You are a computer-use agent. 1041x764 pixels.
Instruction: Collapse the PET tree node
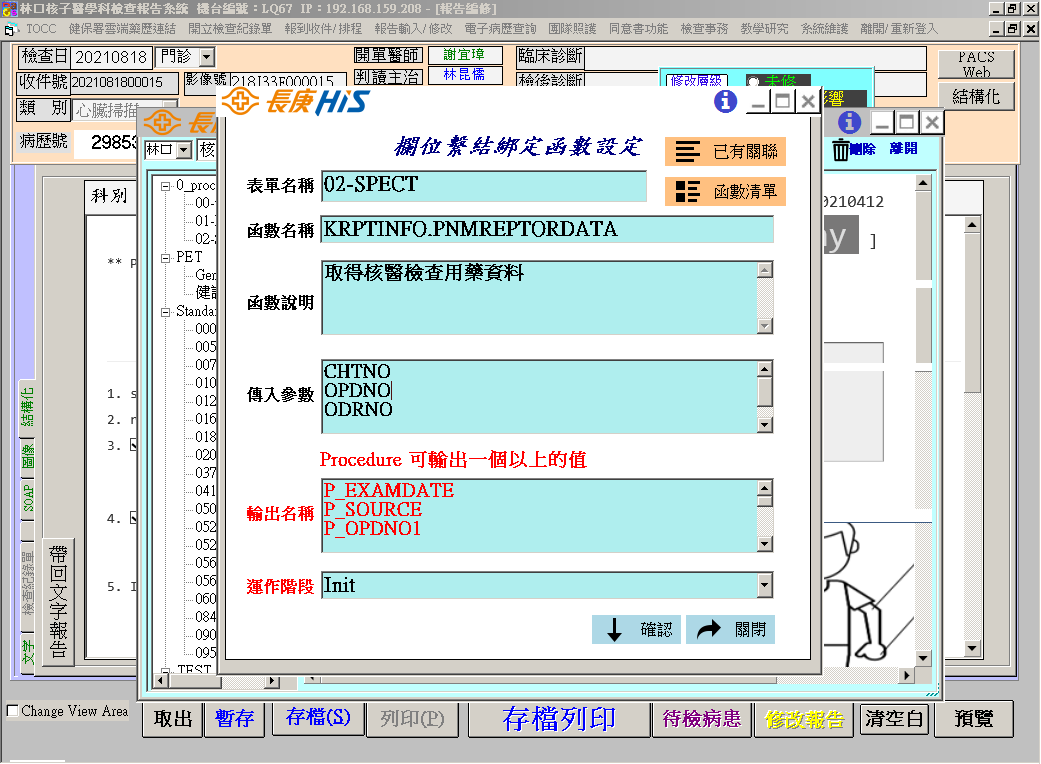point(166,257)
